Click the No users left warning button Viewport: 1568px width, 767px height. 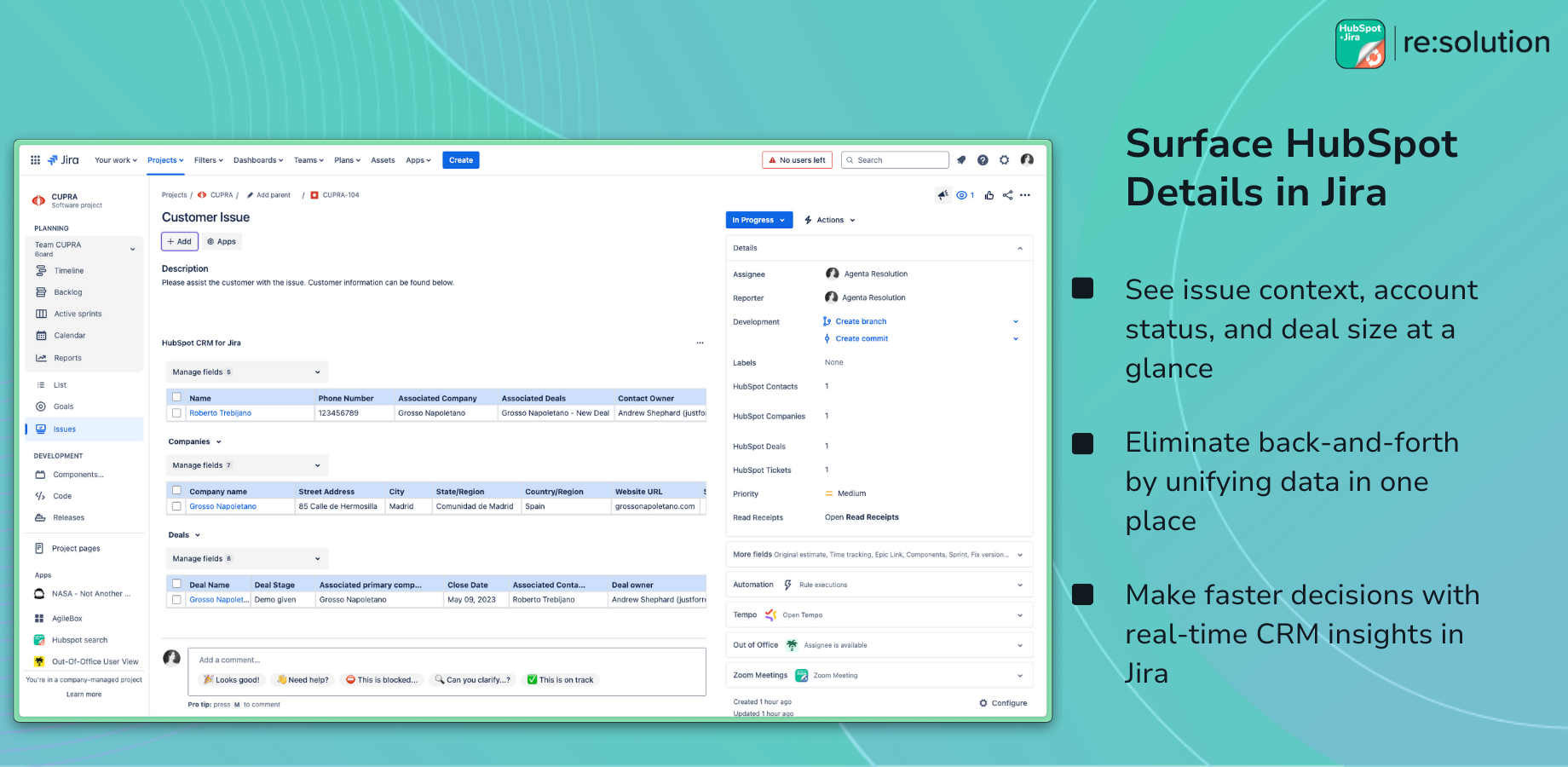coord(797,160)
